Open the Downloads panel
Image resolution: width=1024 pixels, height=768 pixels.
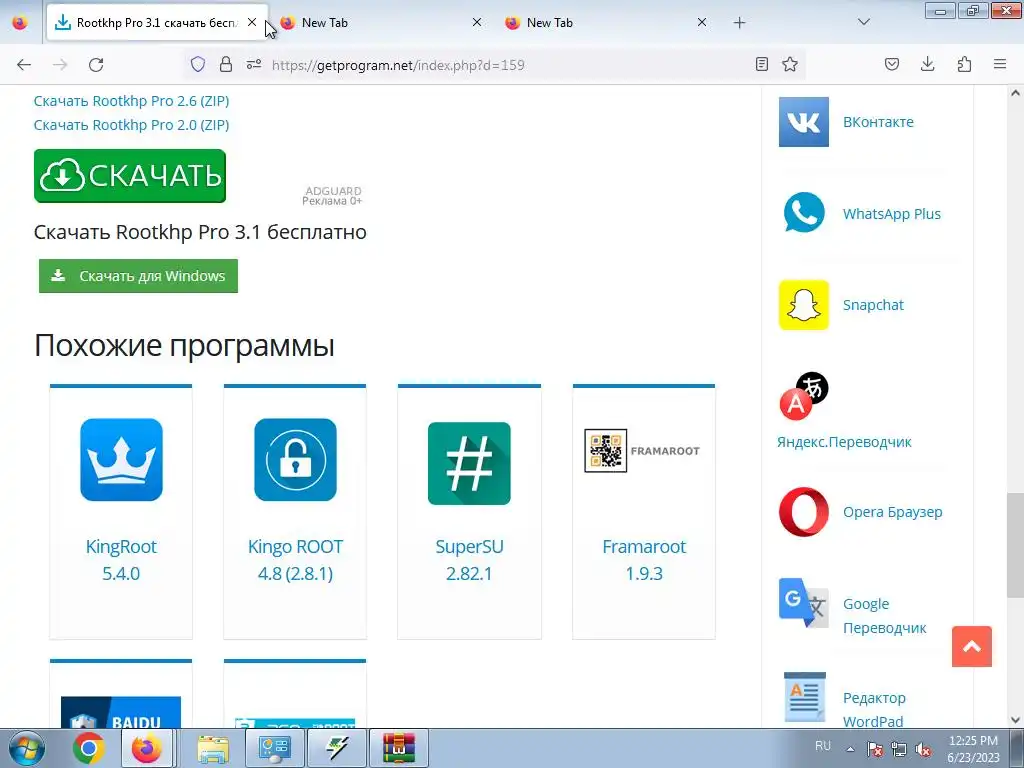[x=927, y=64]
